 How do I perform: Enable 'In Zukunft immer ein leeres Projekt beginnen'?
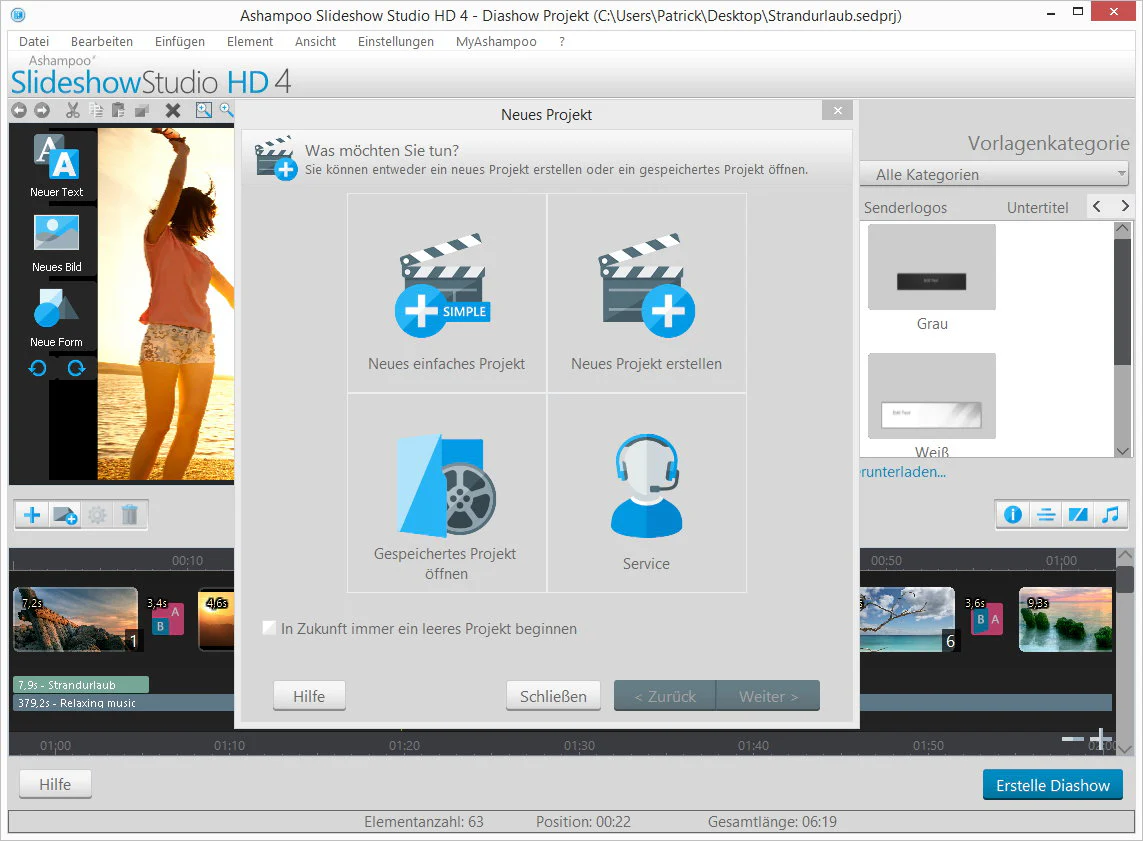(270, 628)
